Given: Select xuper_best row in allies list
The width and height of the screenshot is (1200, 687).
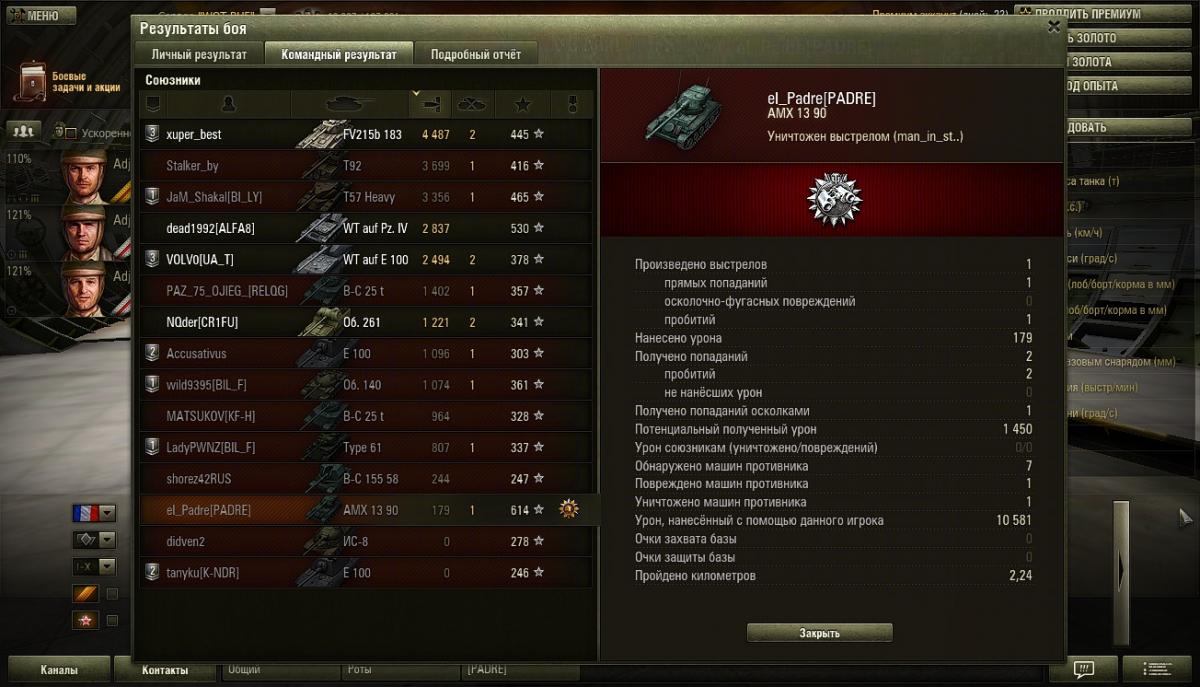Looking at the screenshot, I should tap(366, 134).
